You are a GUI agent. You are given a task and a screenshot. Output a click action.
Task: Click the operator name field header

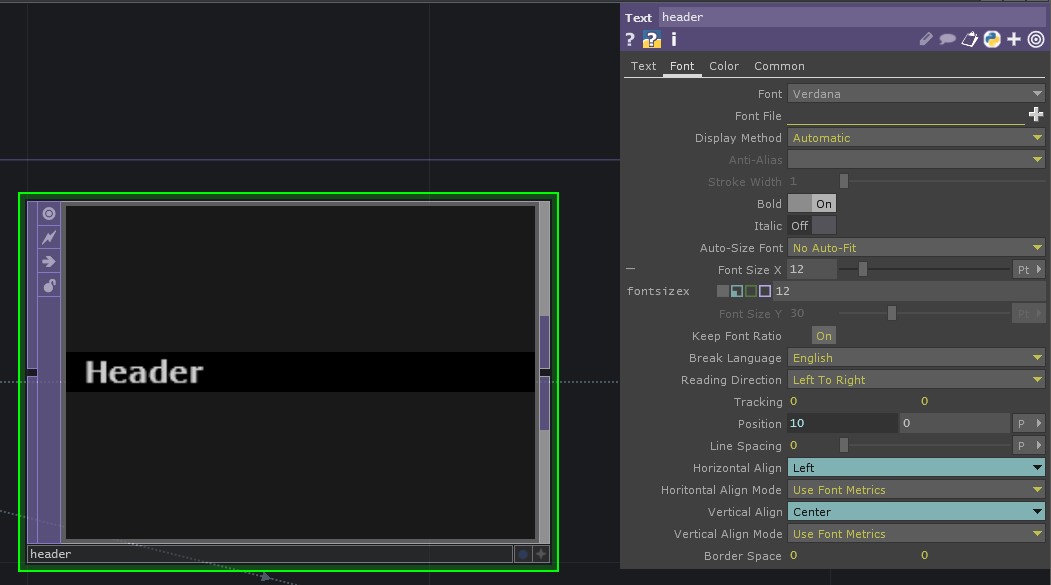pyautogui.click(x=851, y=17)
